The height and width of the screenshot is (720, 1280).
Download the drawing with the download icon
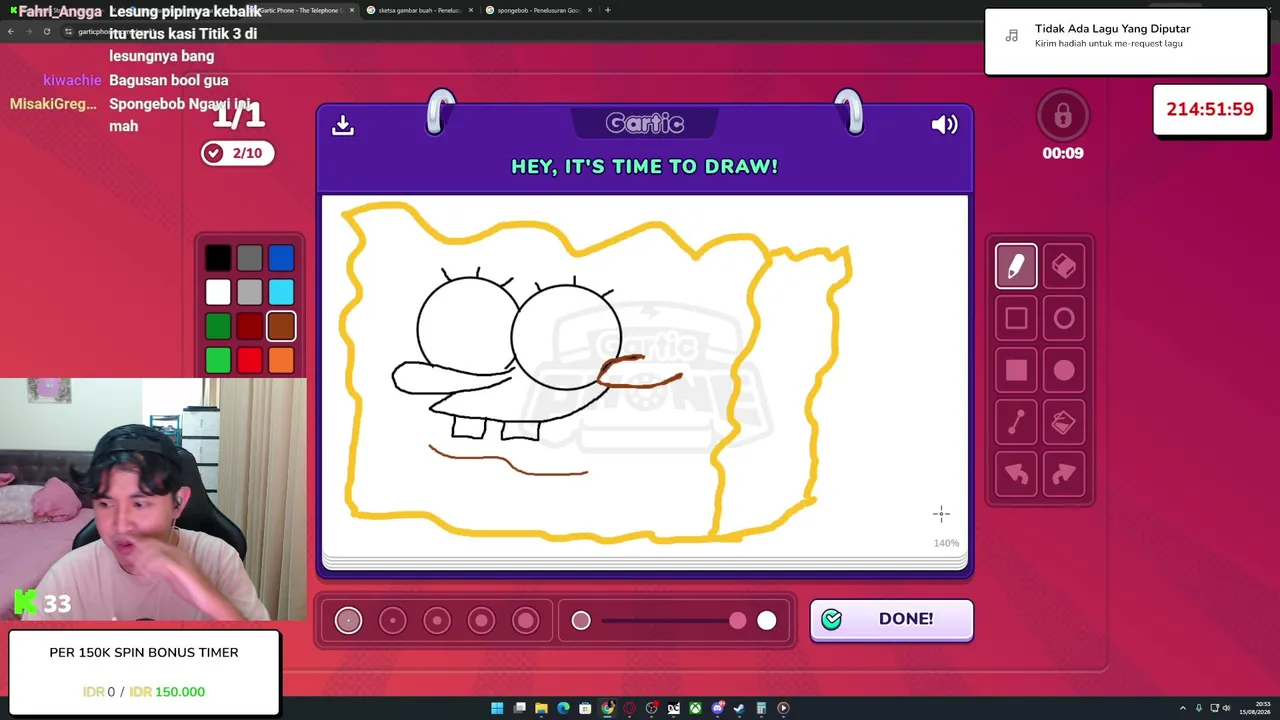tap(343, 124)
